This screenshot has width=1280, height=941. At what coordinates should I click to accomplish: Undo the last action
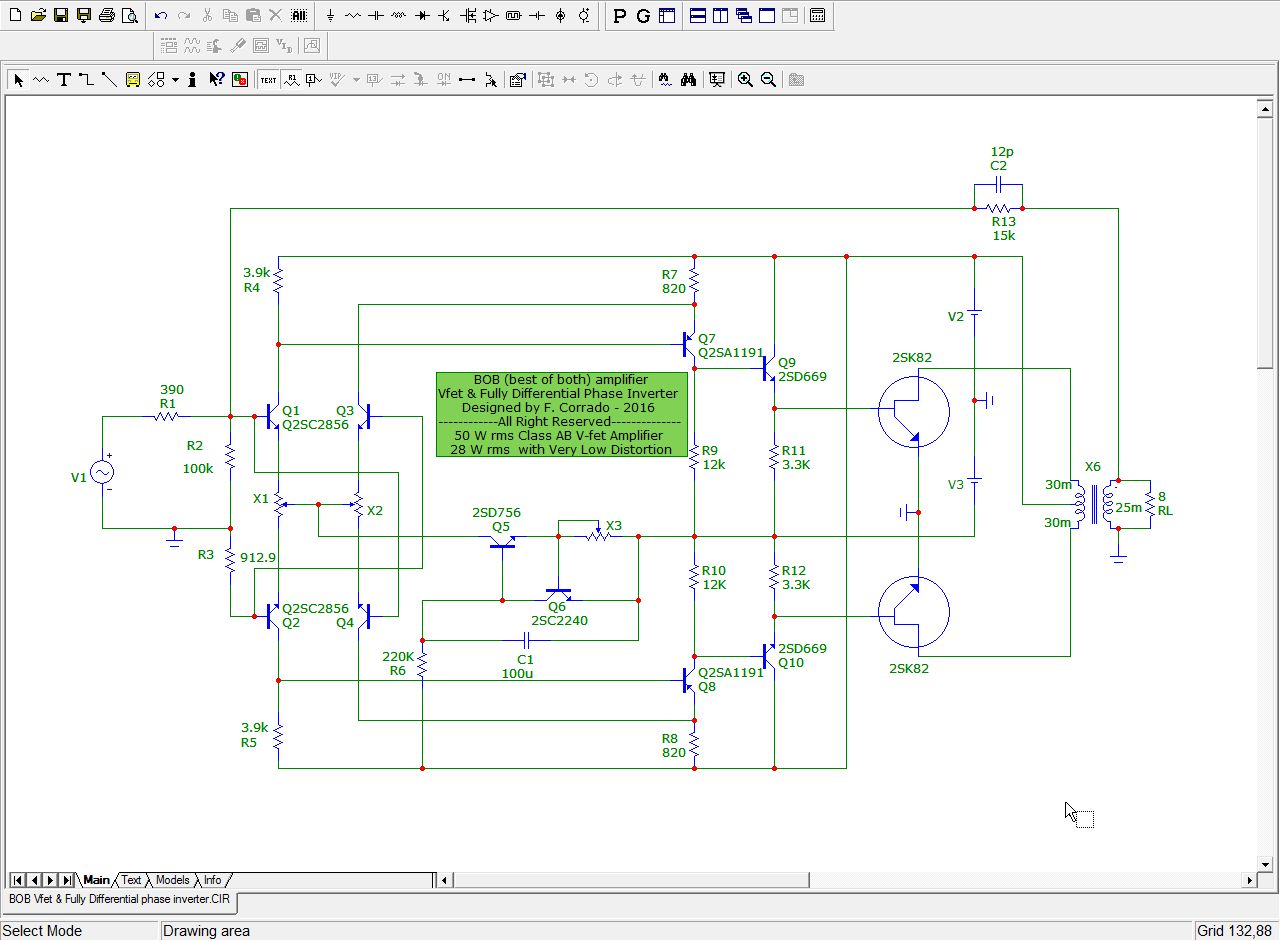tap(161, 16)
